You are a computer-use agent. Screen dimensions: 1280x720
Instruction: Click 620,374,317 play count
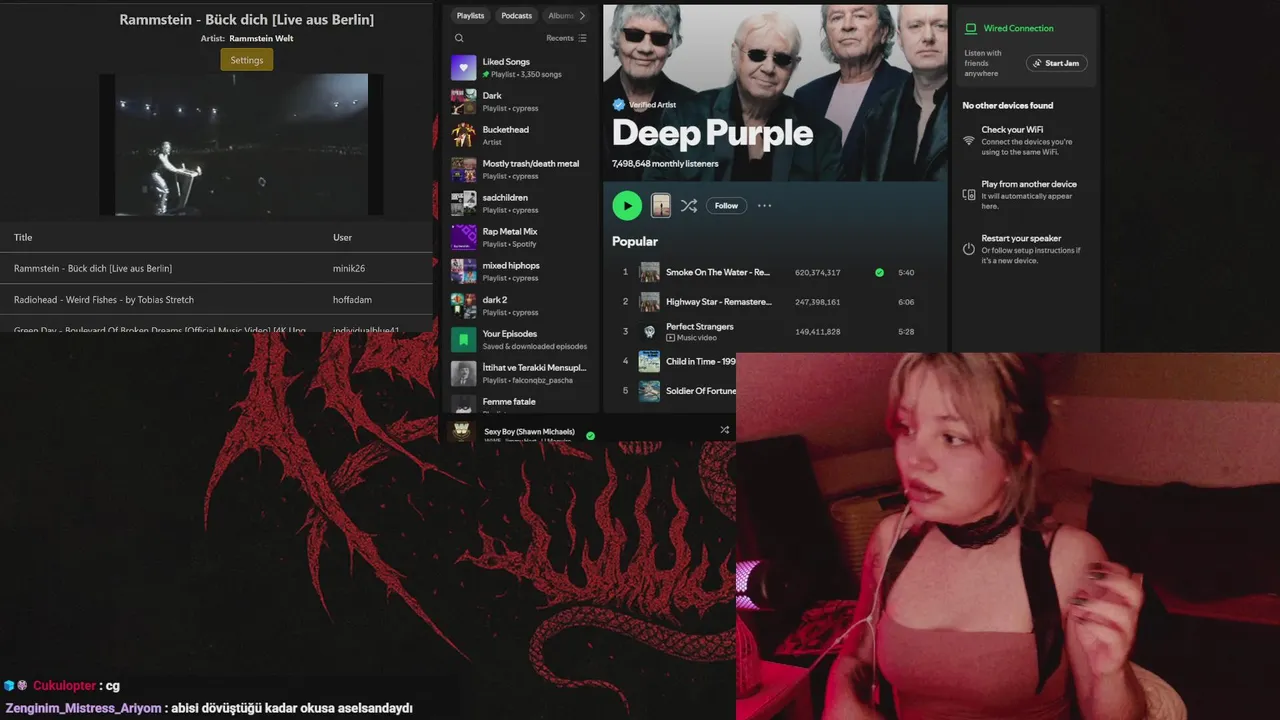point(818,272)
